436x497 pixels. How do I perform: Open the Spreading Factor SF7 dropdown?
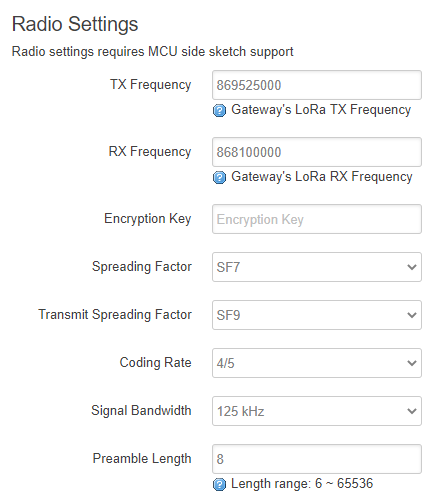coord(317,267)
